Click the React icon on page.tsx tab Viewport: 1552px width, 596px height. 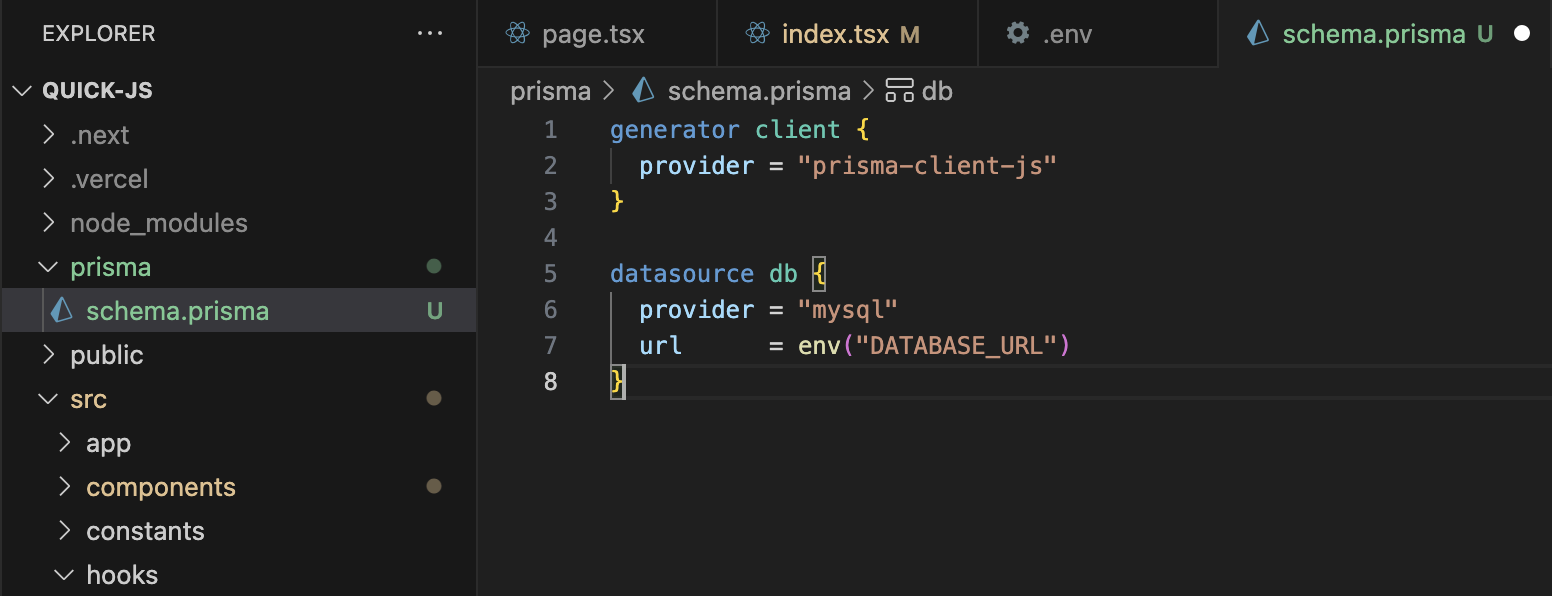pyautogui.click(x=515, y=33)
